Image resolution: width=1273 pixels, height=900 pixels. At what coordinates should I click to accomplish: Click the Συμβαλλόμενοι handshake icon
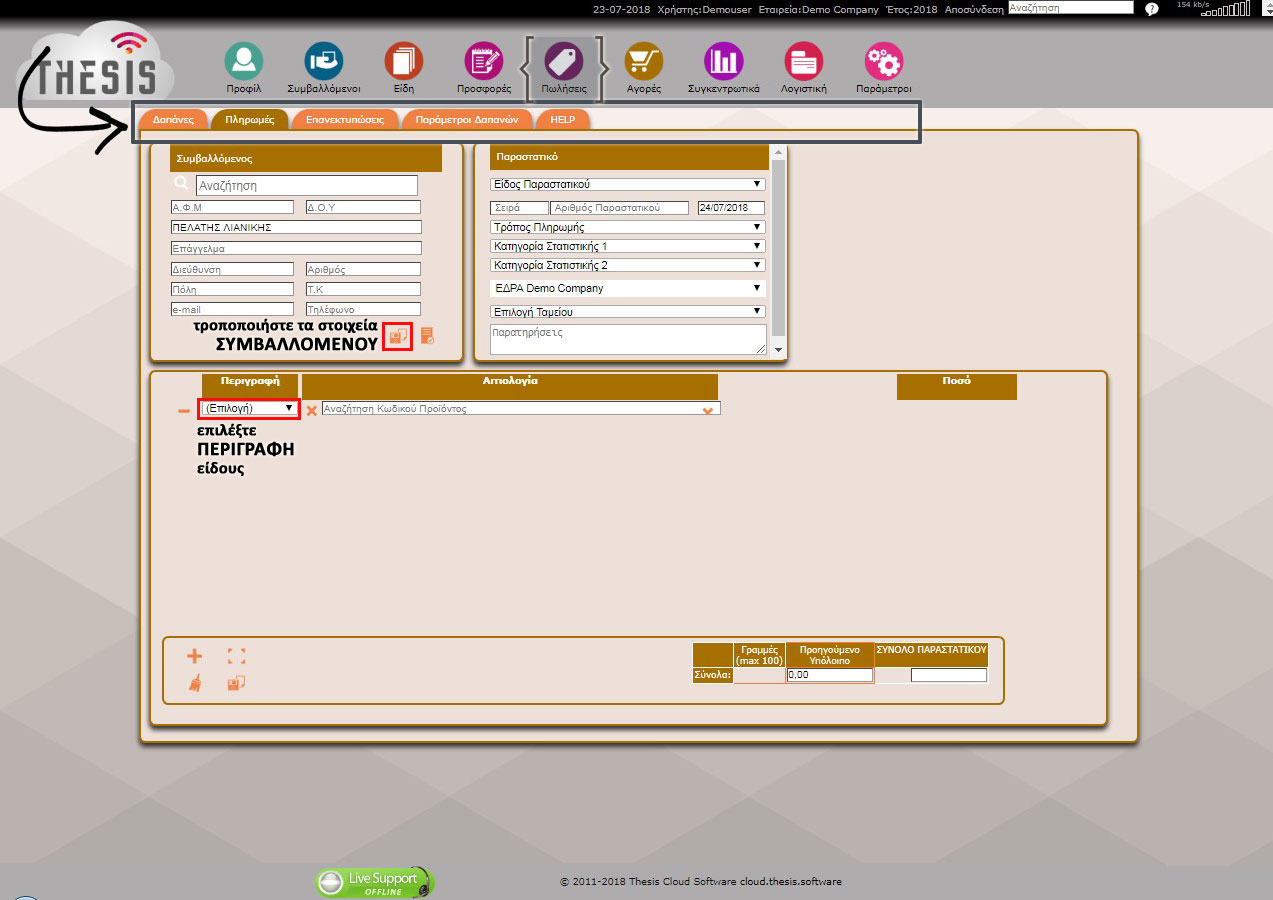point(323,61)
